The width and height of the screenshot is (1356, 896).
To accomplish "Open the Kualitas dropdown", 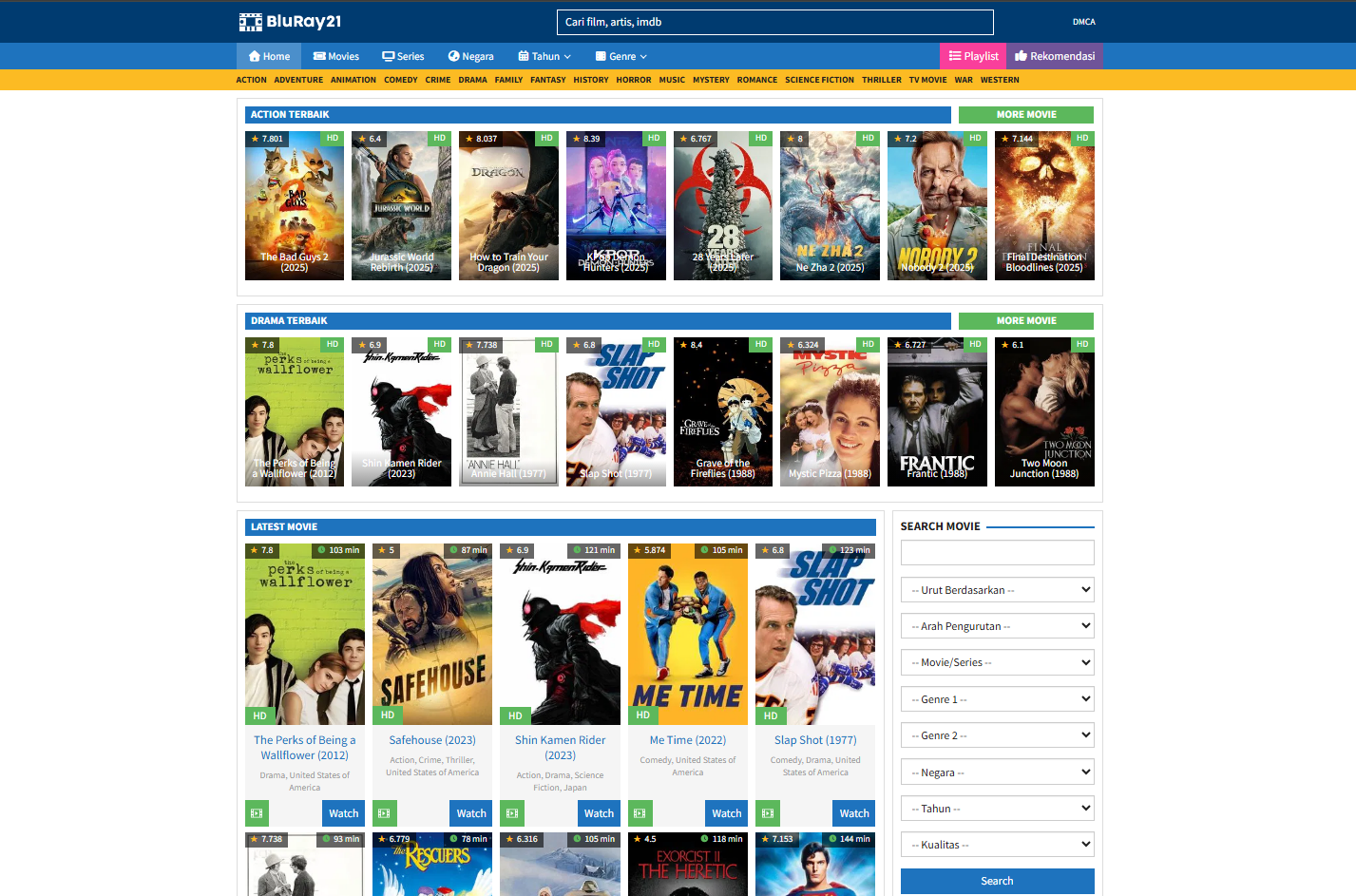I will 997,845.
